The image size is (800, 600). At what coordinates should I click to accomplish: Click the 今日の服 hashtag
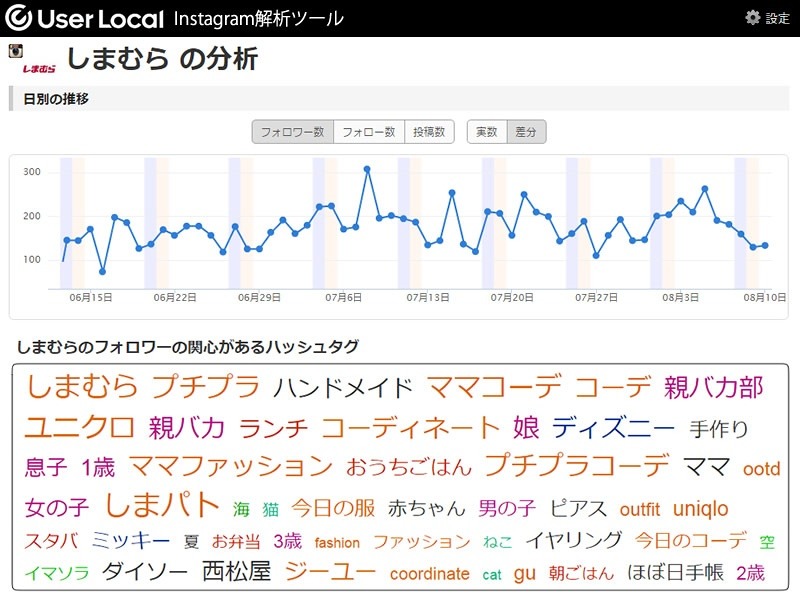coord(333,508)
